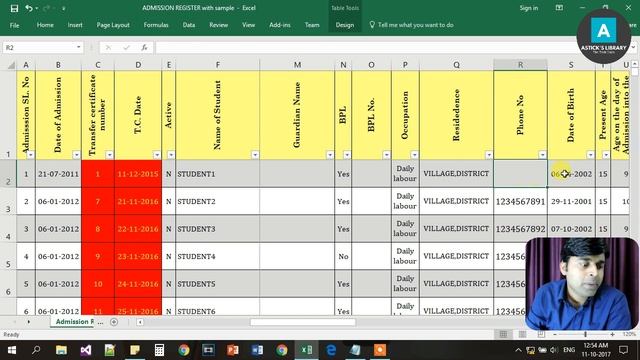This screenshot has height=360, width=640.
Task: Click the horizontal scrollbar thumb
Action: pos(302,322)
